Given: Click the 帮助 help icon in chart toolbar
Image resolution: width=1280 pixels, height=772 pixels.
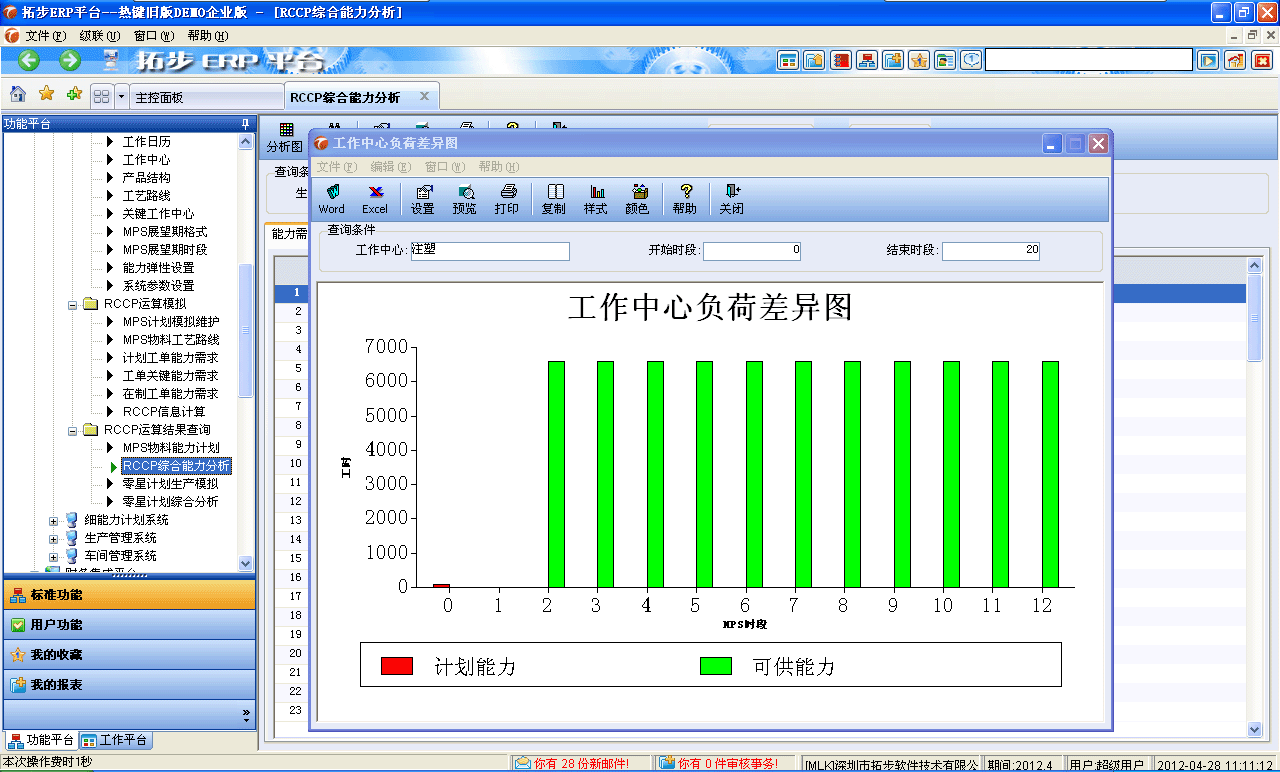Looking at the screenshot, I should coord(685,198).
